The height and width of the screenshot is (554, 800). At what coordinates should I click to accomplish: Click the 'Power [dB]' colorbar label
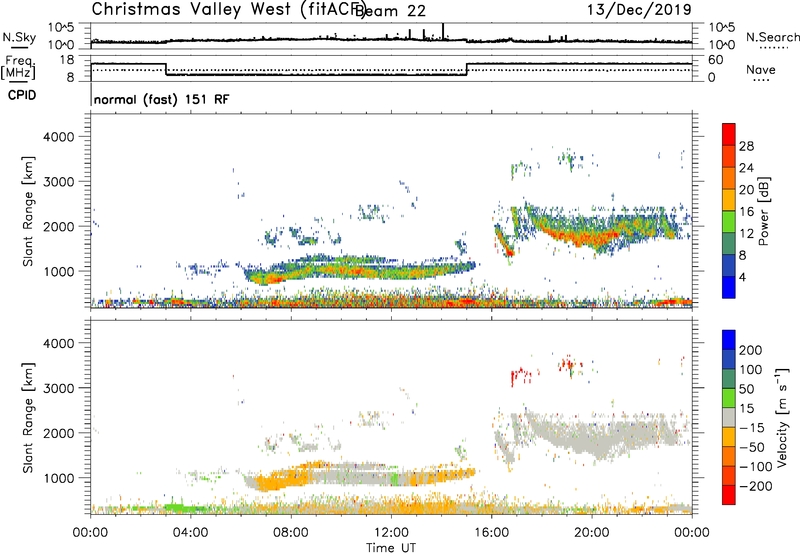[x=763, y=211]
